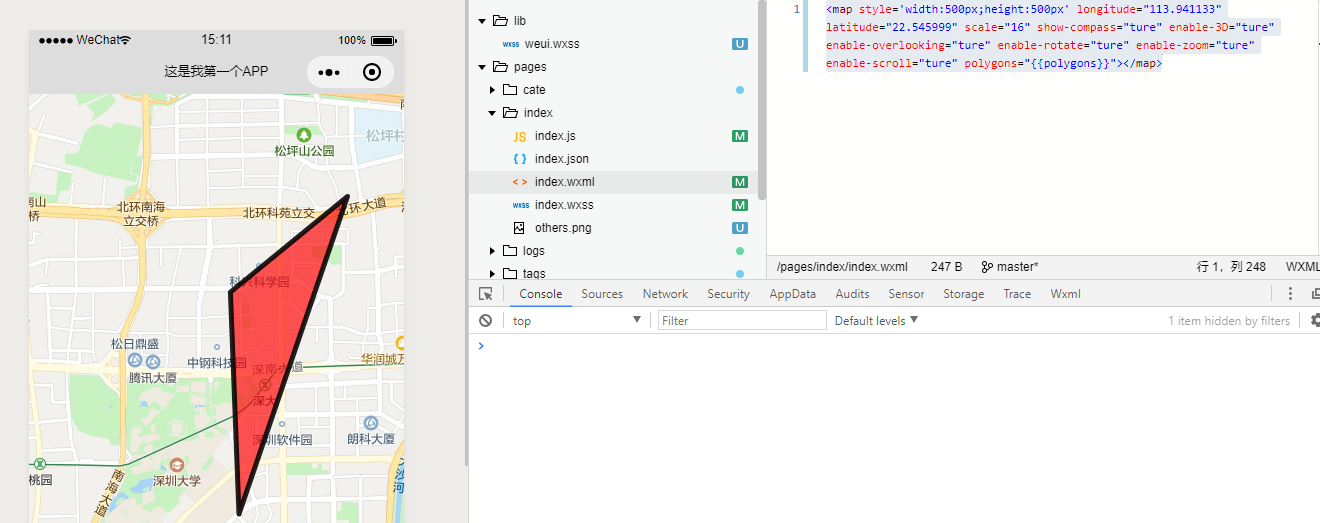Switch to the AppData tab
The image size is (1320, 523).
click(x=792, y=294)
